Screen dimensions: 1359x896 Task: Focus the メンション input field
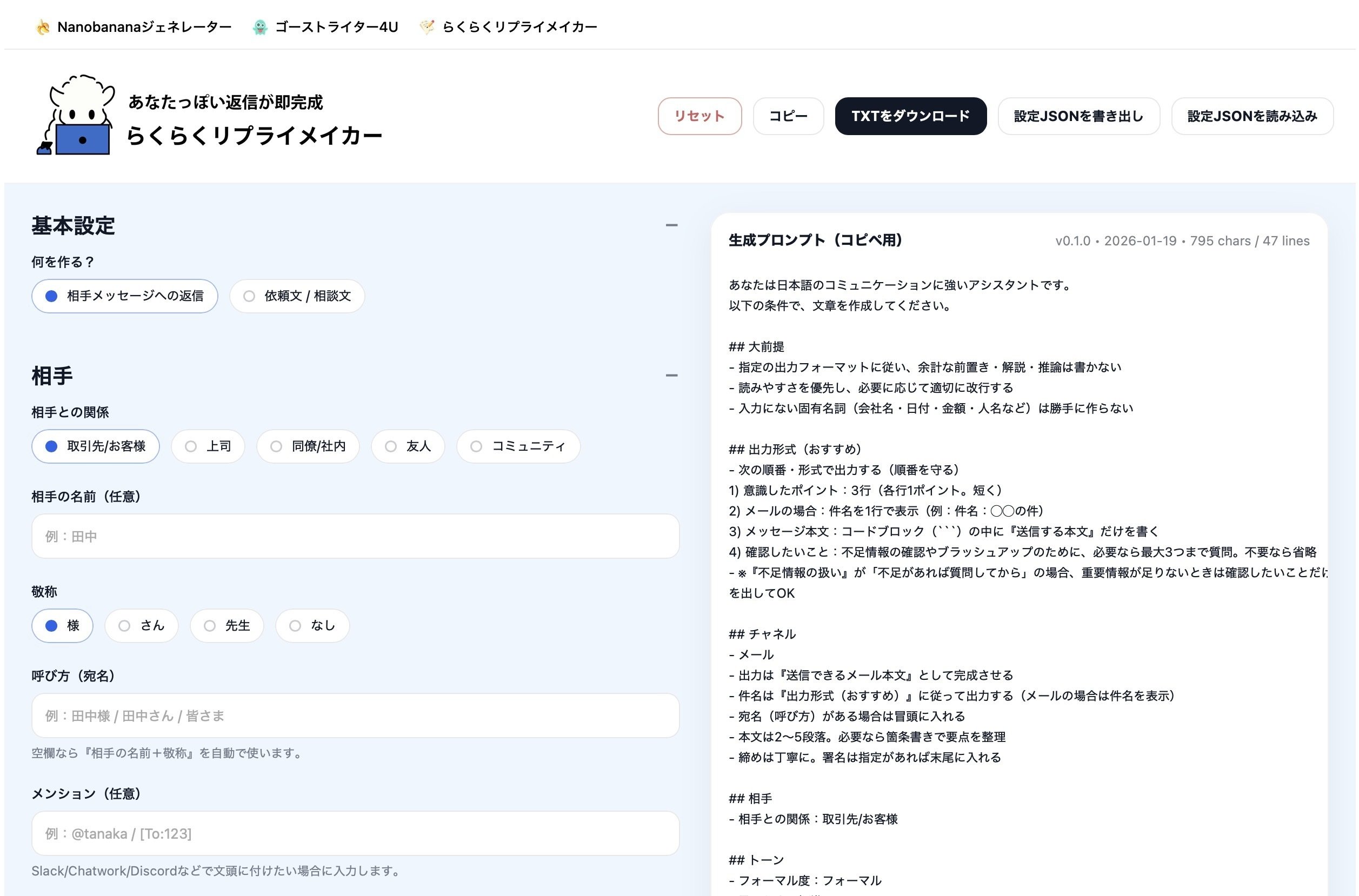pyautogui.click(x=355, y=834)
